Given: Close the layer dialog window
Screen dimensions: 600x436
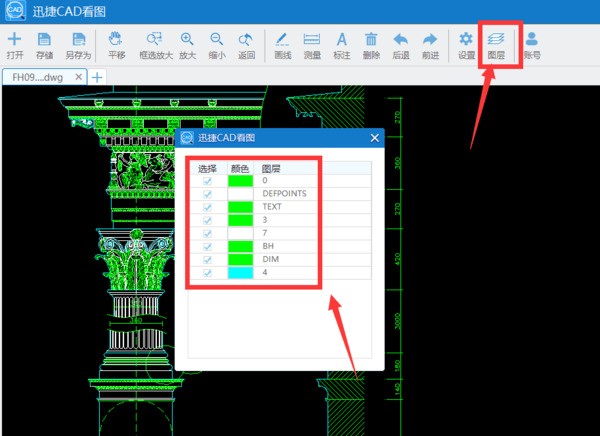Looking at the screenshot, I should click(375, 138).
